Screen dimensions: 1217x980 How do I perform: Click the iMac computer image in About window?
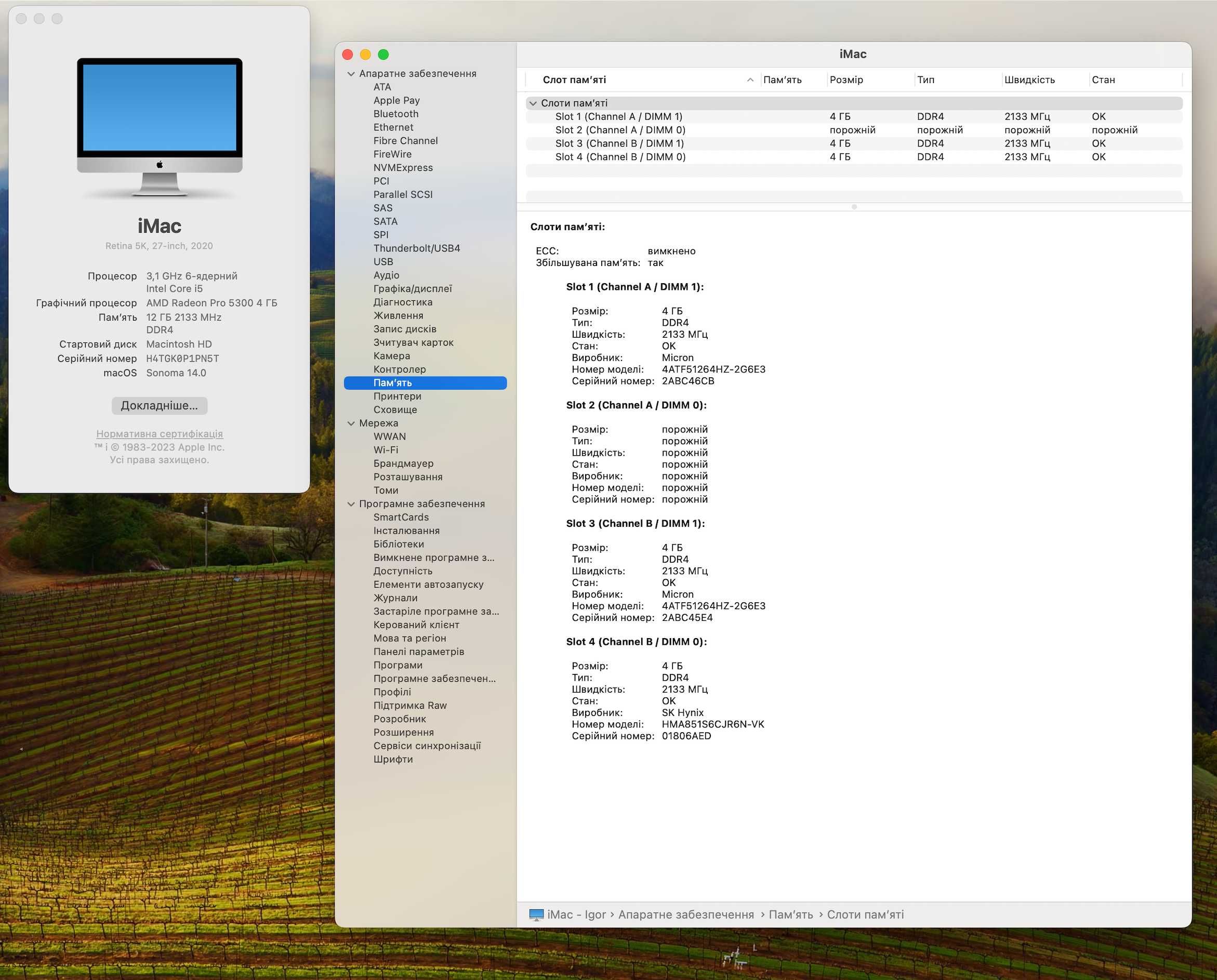coord(160,128)
